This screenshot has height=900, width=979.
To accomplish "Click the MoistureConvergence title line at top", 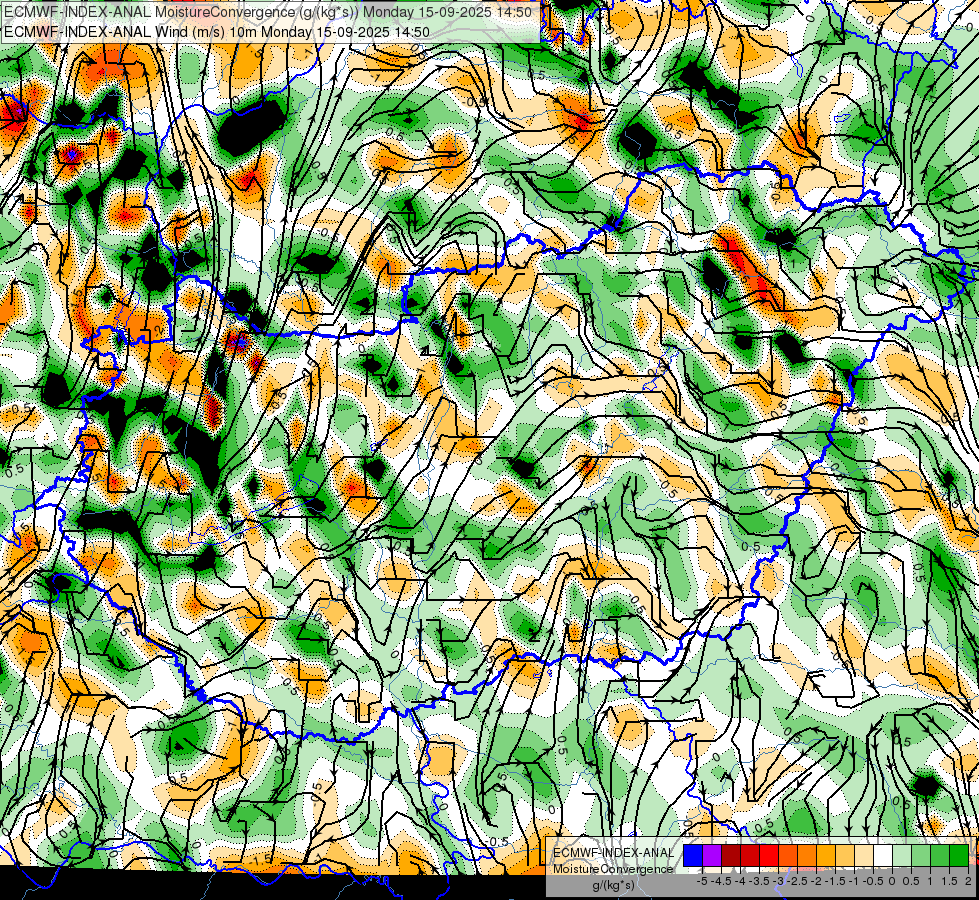I will click(268, 12).
